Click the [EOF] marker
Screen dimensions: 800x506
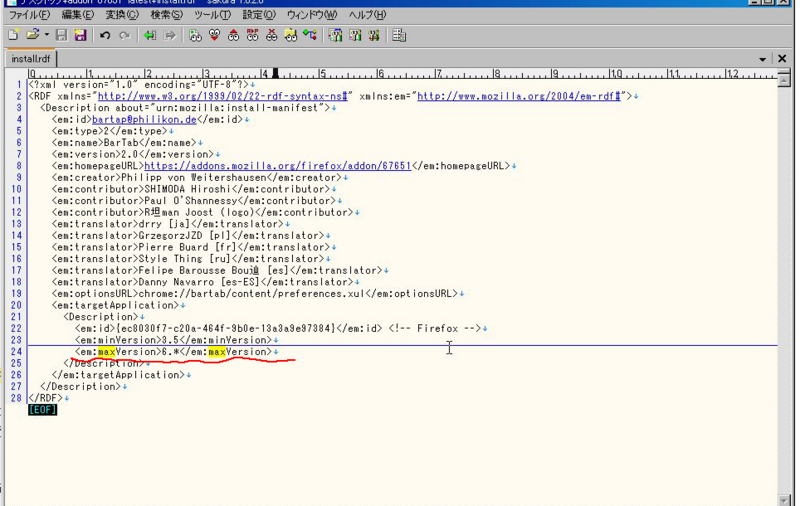click(x=42, y=410)
